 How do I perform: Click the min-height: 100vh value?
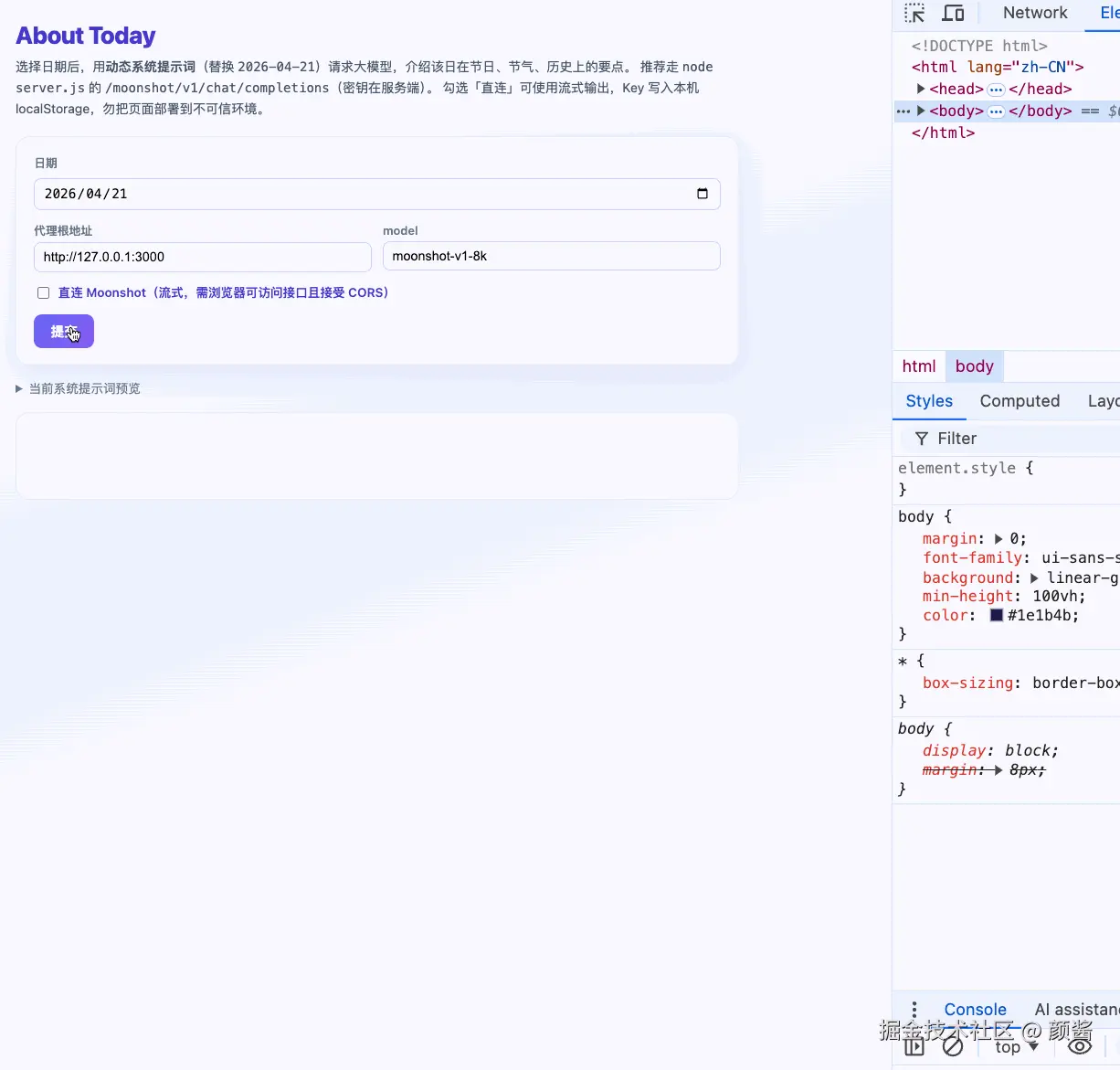click(1059, 597)
